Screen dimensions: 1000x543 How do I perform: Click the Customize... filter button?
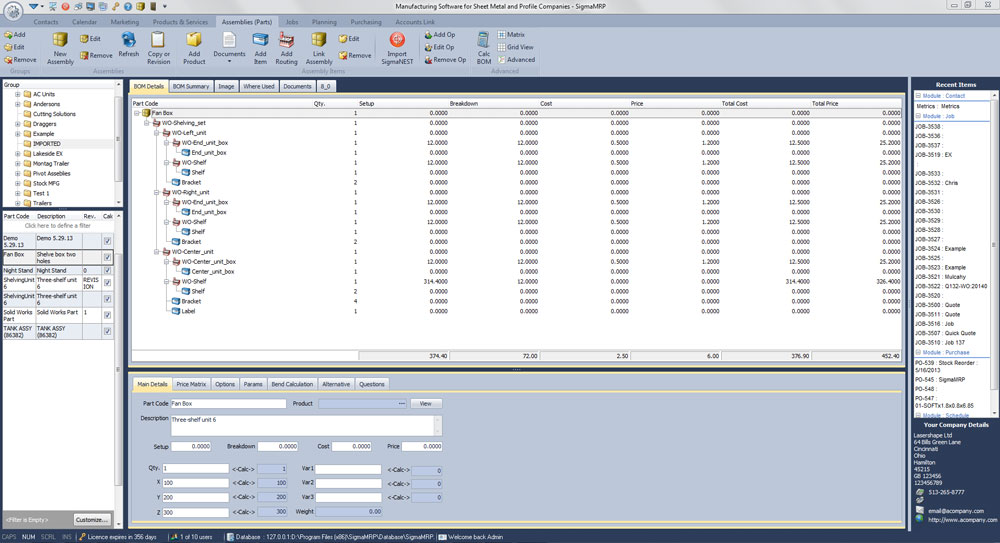[x=91, y=520]
